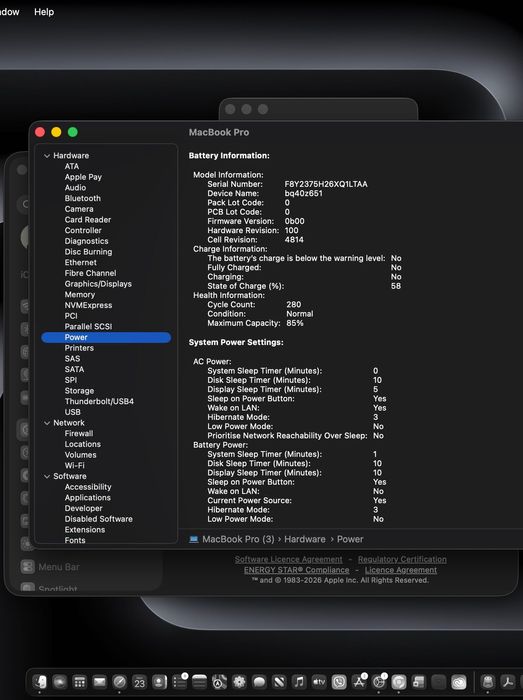Open Maps icon in dock

pyautogui.click(x=219, y=682)
